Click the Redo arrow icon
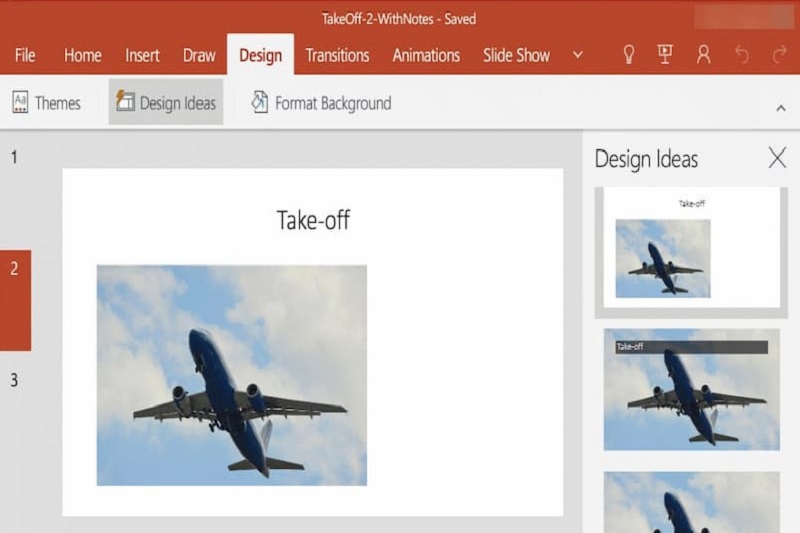The width and height of the screenshot is (800, 533). tap(779, 55)
